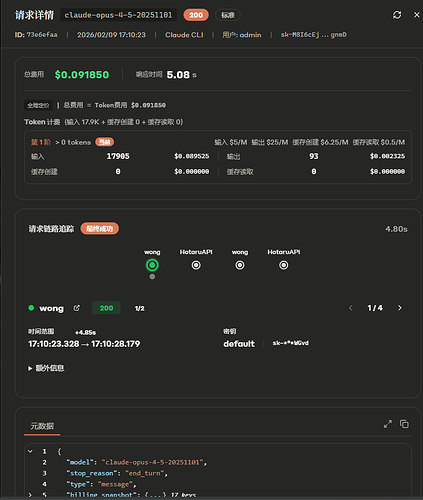Click the API key sk-M8I6cEj...gnmD

pyautogui.click(x=314, y=35)
